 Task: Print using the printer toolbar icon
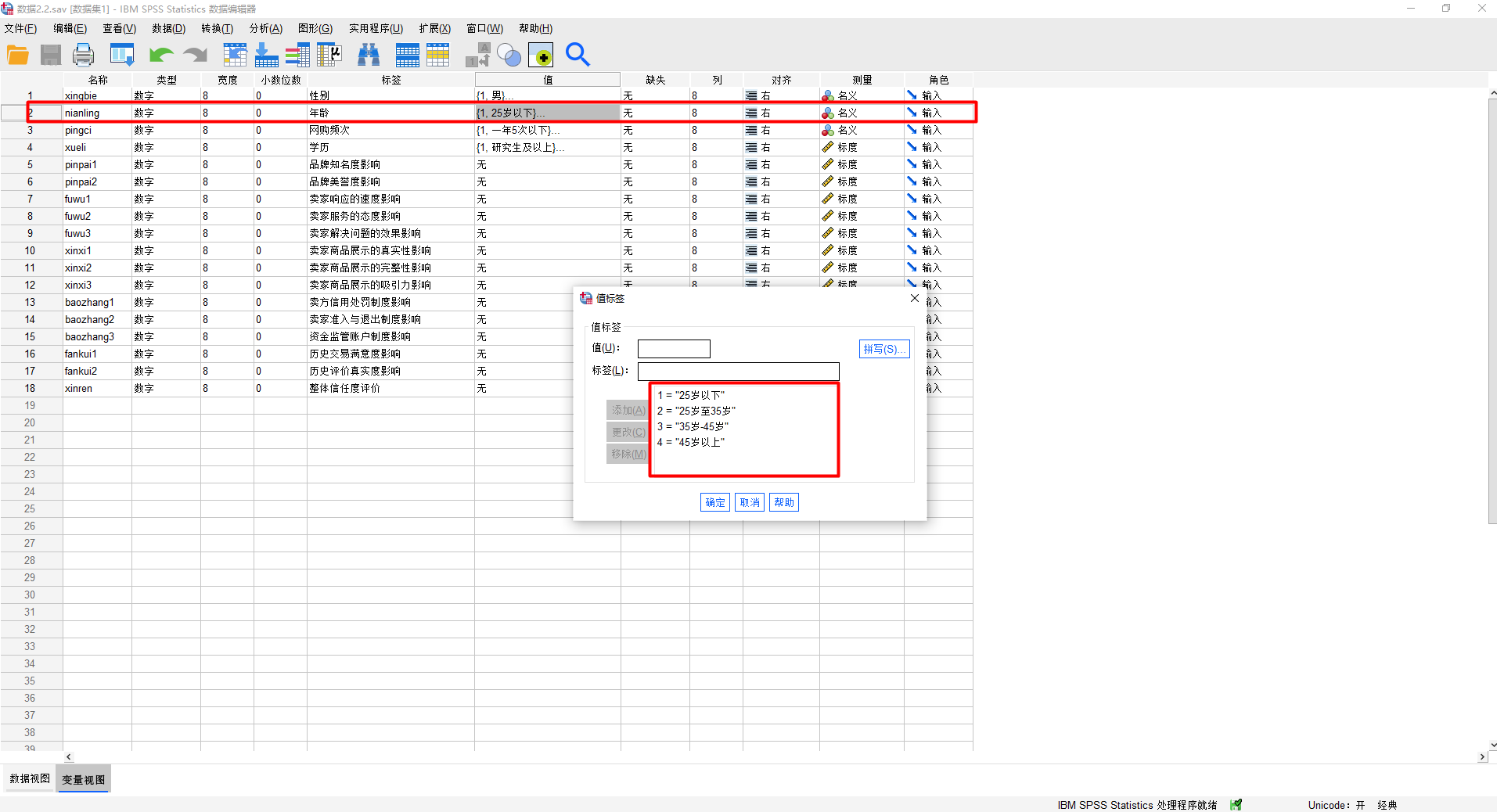point(83,55)
